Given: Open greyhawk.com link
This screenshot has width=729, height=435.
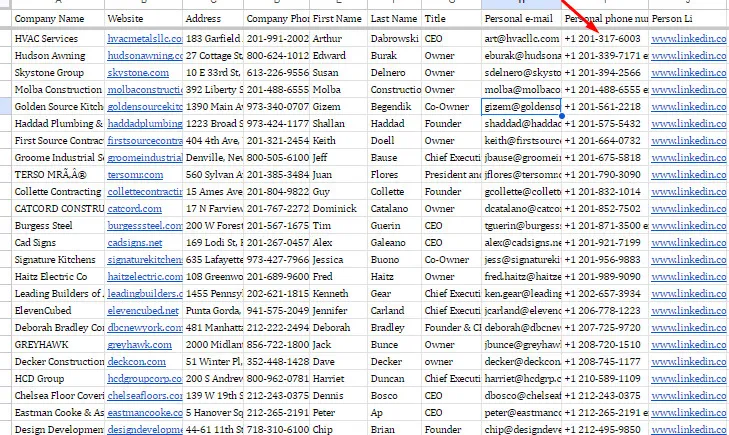Looking at the screenshot, I should tap(139, 345).
